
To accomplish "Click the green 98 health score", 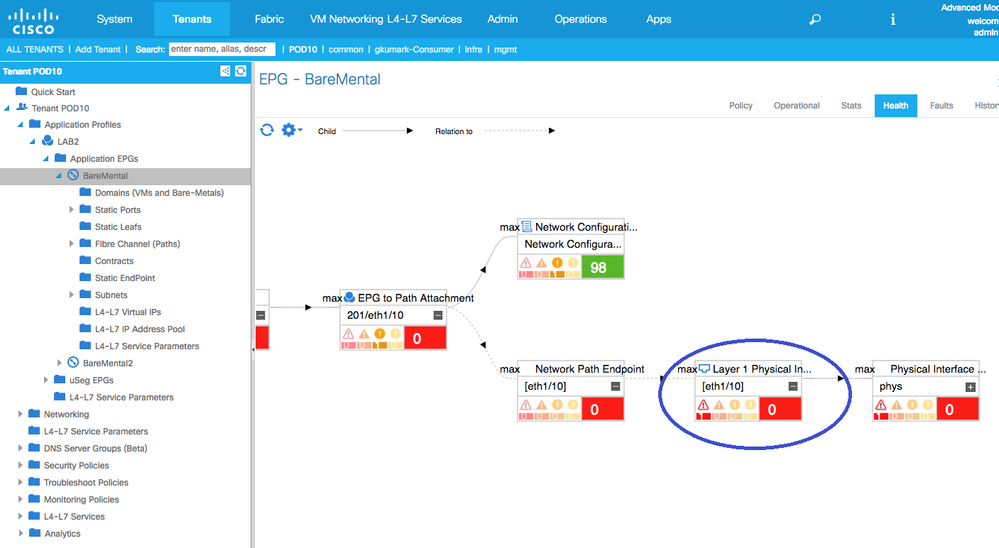I will pos(602,267).
